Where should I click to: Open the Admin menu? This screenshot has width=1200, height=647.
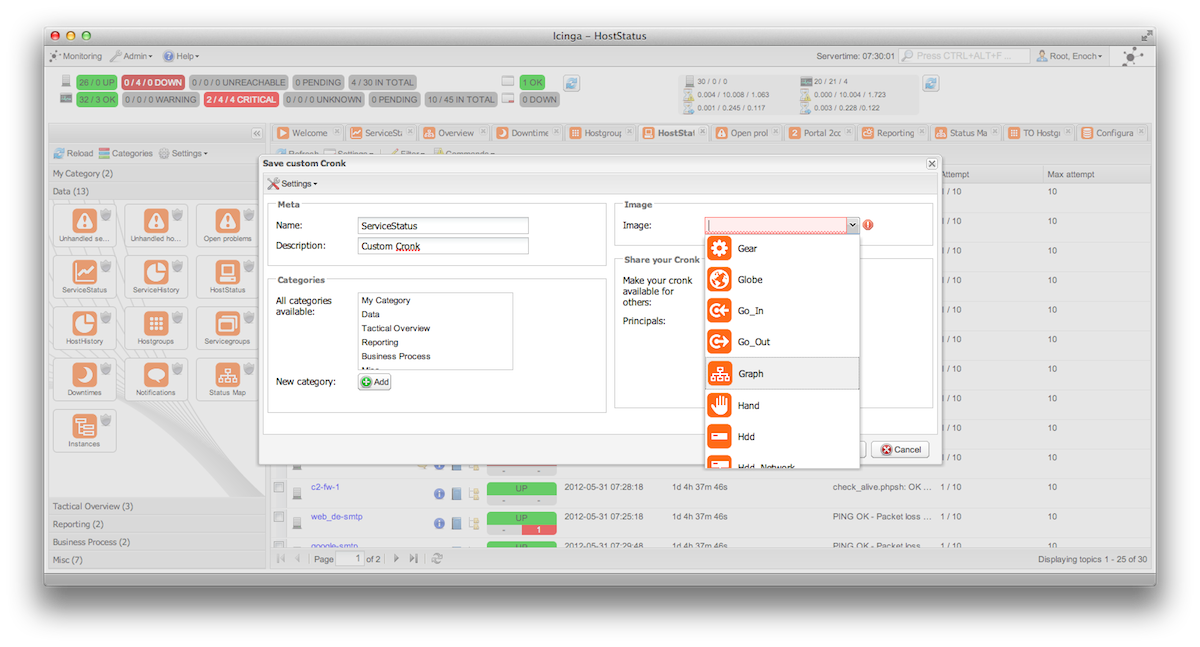[x=131, y=57]
